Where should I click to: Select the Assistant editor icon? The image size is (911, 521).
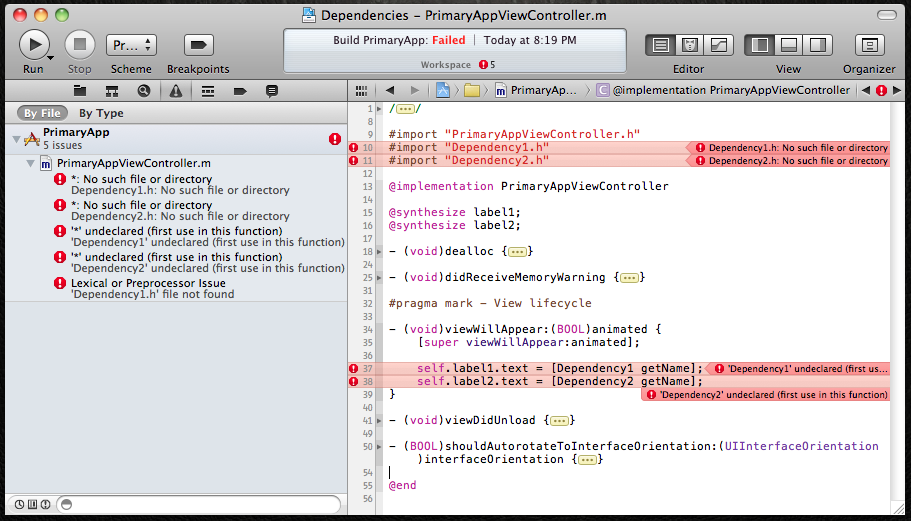coord(690,45)
